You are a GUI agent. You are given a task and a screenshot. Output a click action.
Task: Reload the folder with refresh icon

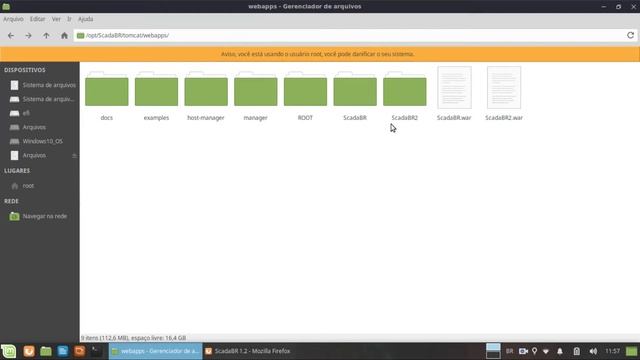630,36
